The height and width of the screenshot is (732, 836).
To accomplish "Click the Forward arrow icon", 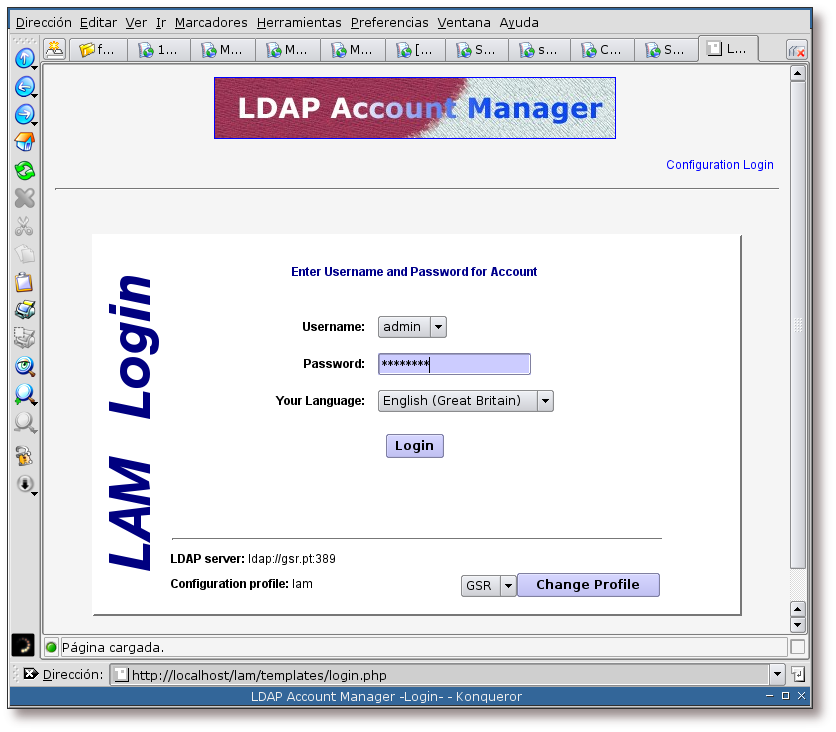I will pyautogui.click(x=23, y=115).
